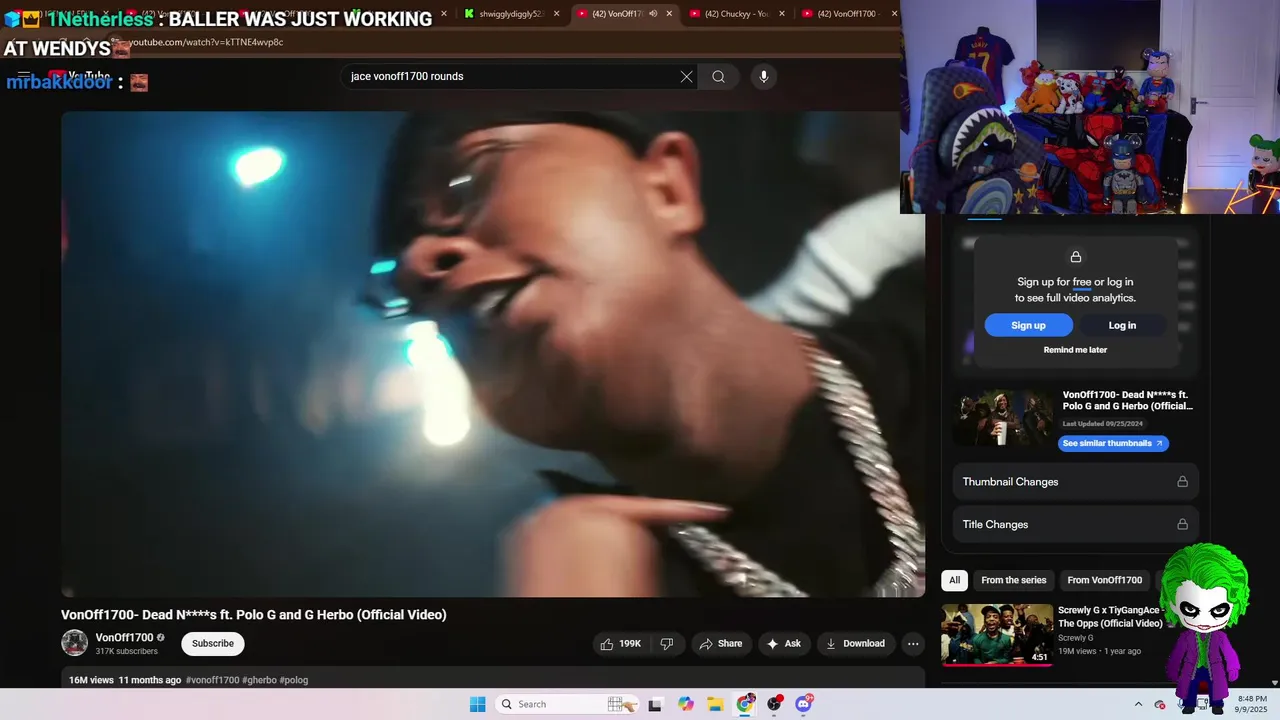Unlock Title Changes section
The image size is (1280, 720).
point(1075,524)
